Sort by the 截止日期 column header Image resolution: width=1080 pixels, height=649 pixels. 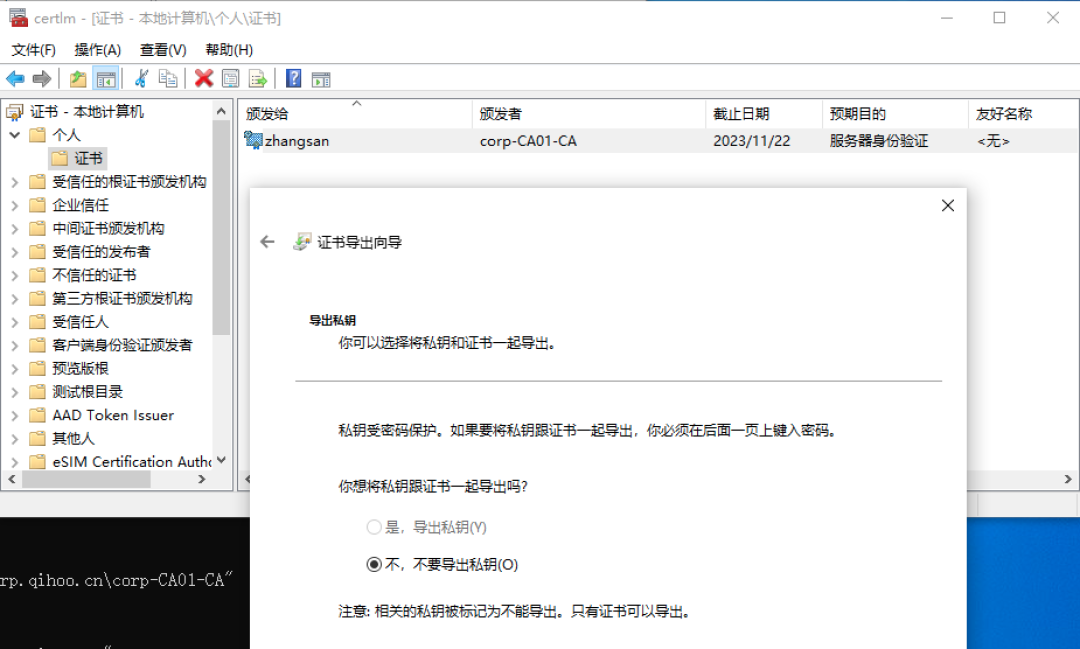764,114
